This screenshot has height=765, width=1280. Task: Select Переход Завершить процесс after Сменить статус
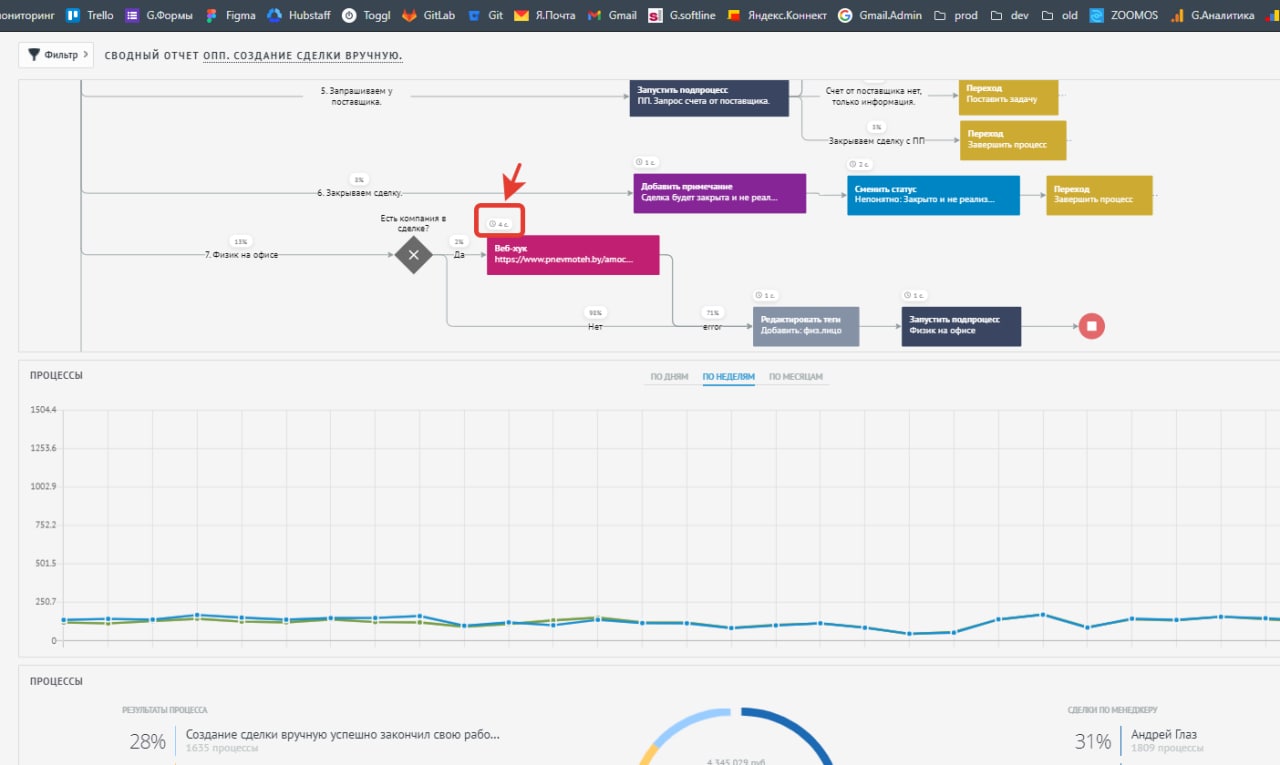1099,195
